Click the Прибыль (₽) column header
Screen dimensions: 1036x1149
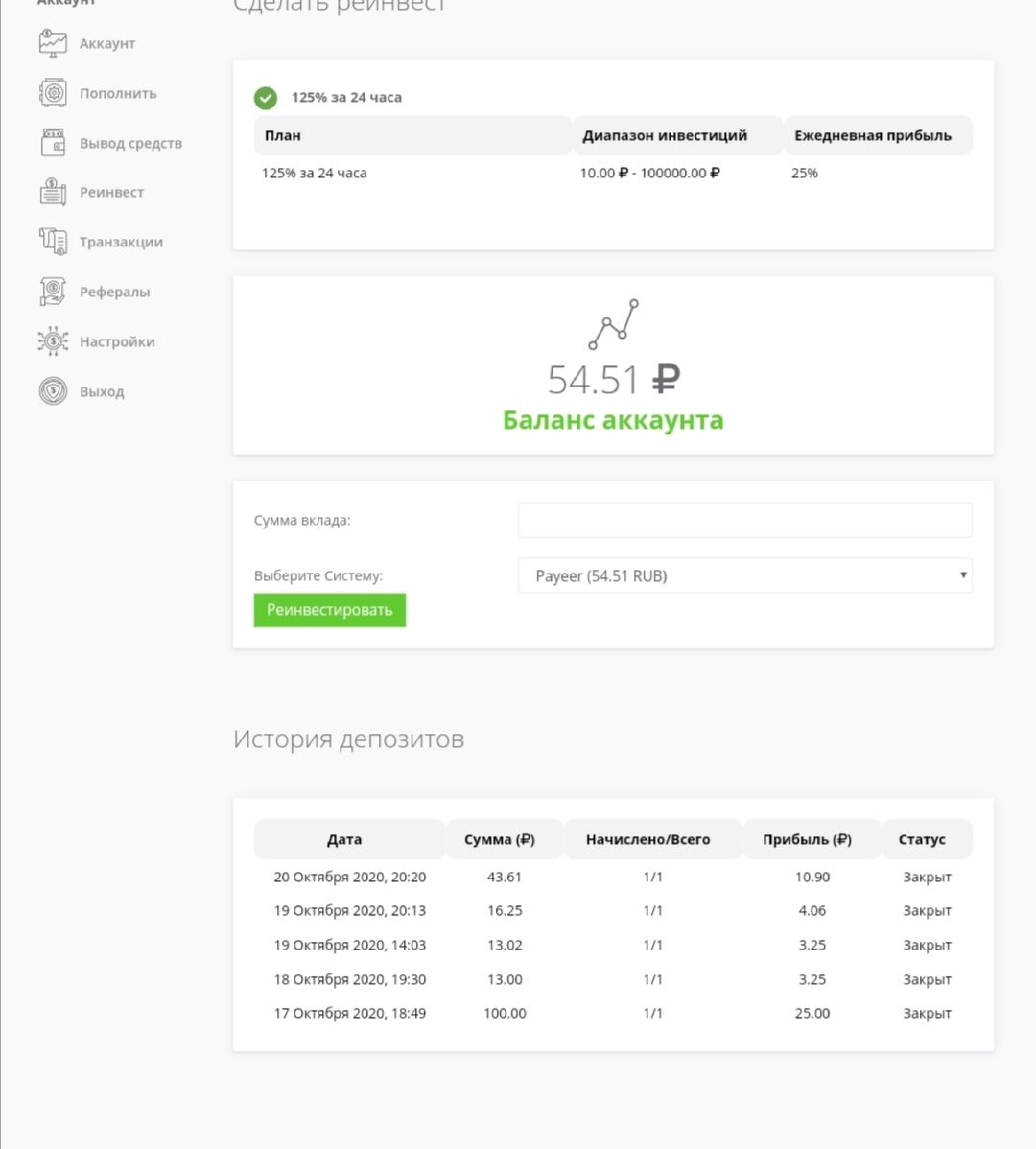(812, 839)
